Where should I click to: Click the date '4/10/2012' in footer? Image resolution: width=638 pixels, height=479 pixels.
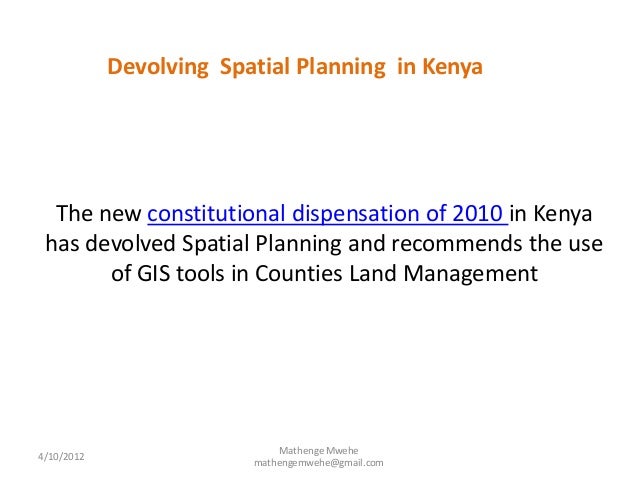[x=61, y=457]
